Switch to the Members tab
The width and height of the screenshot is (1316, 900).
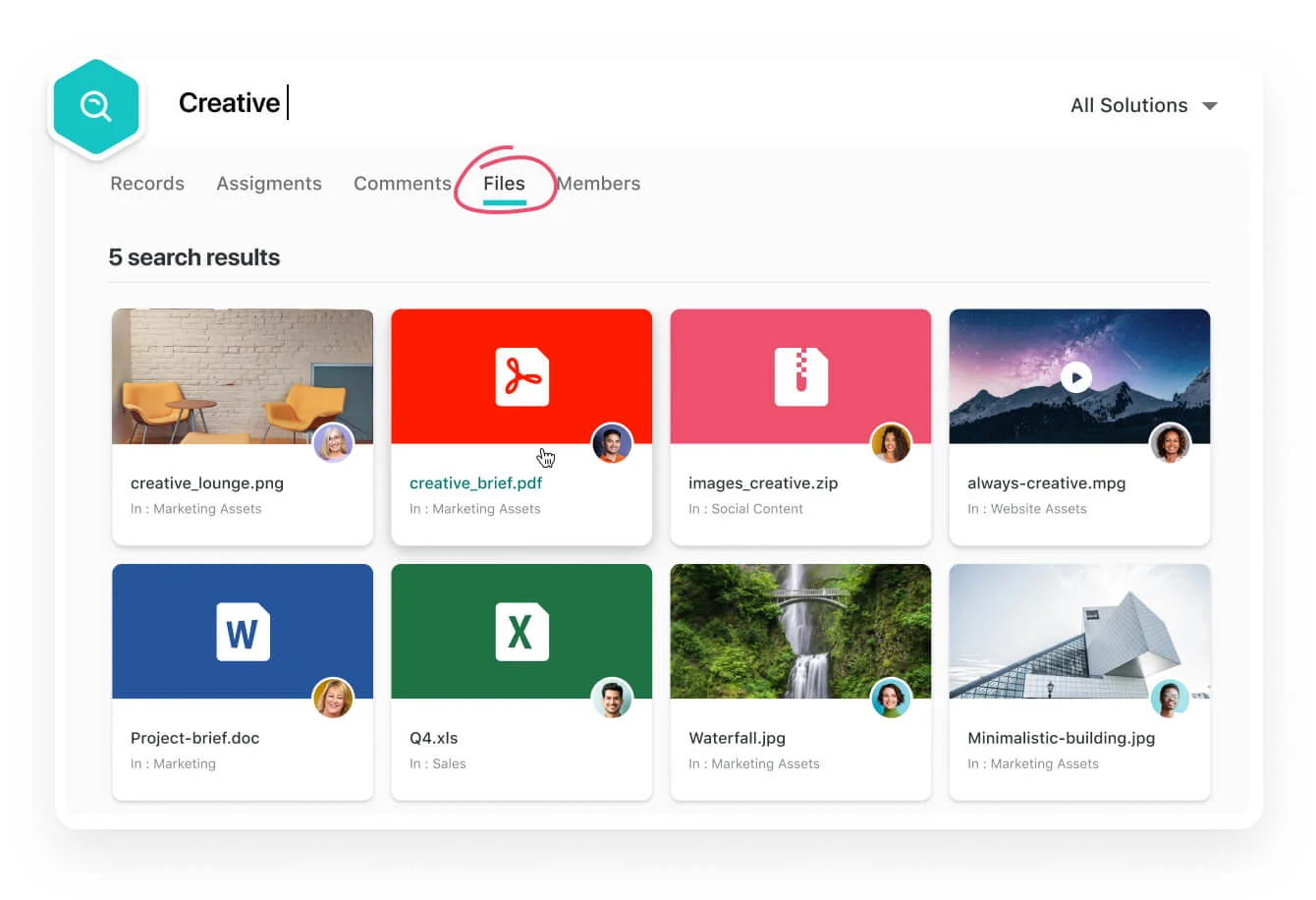click(598, 184)
